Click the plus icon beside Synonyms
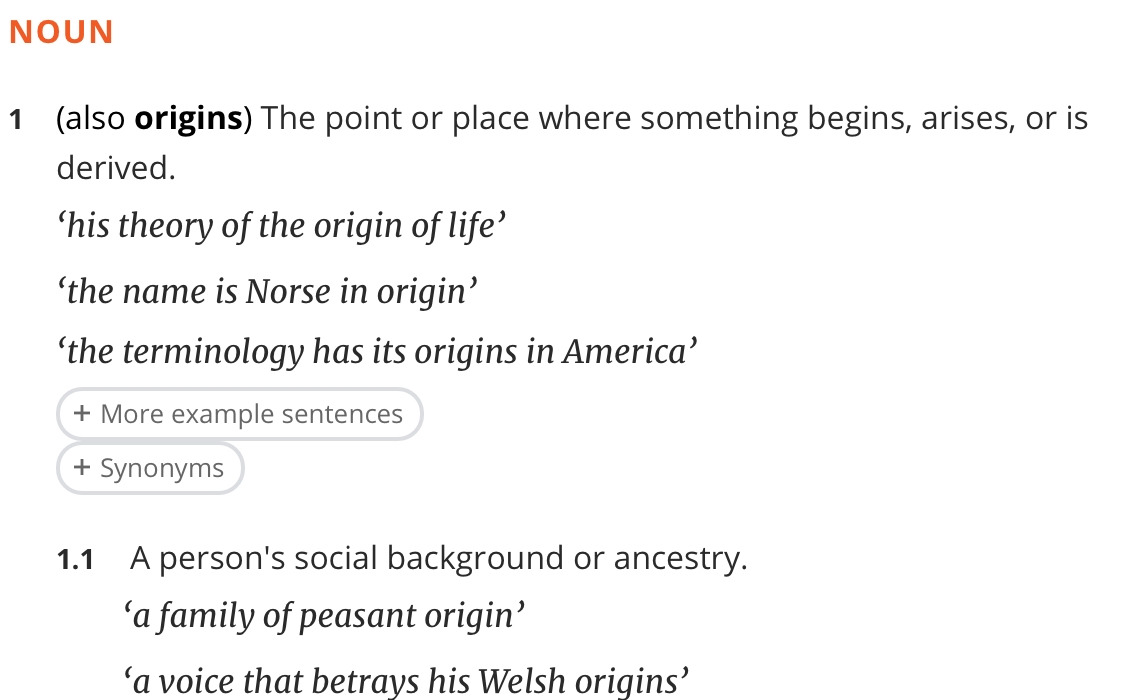Image resolution: width=1128 pixels, height=700 pixels. click(x=81, y=467)
